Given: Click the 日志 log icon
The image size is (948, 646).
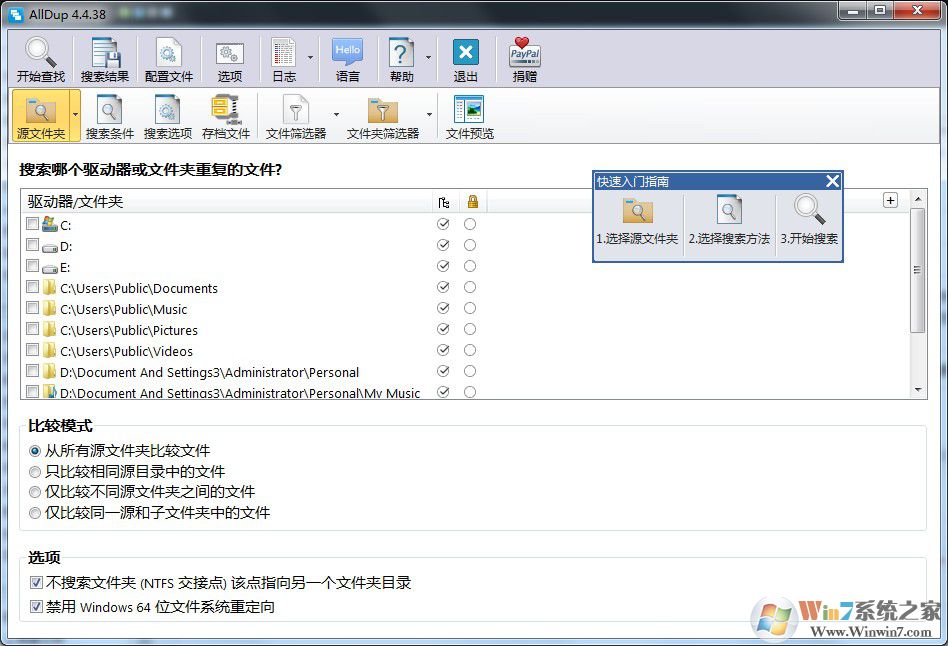Looking at the screenshot, I should click(285, 52).
